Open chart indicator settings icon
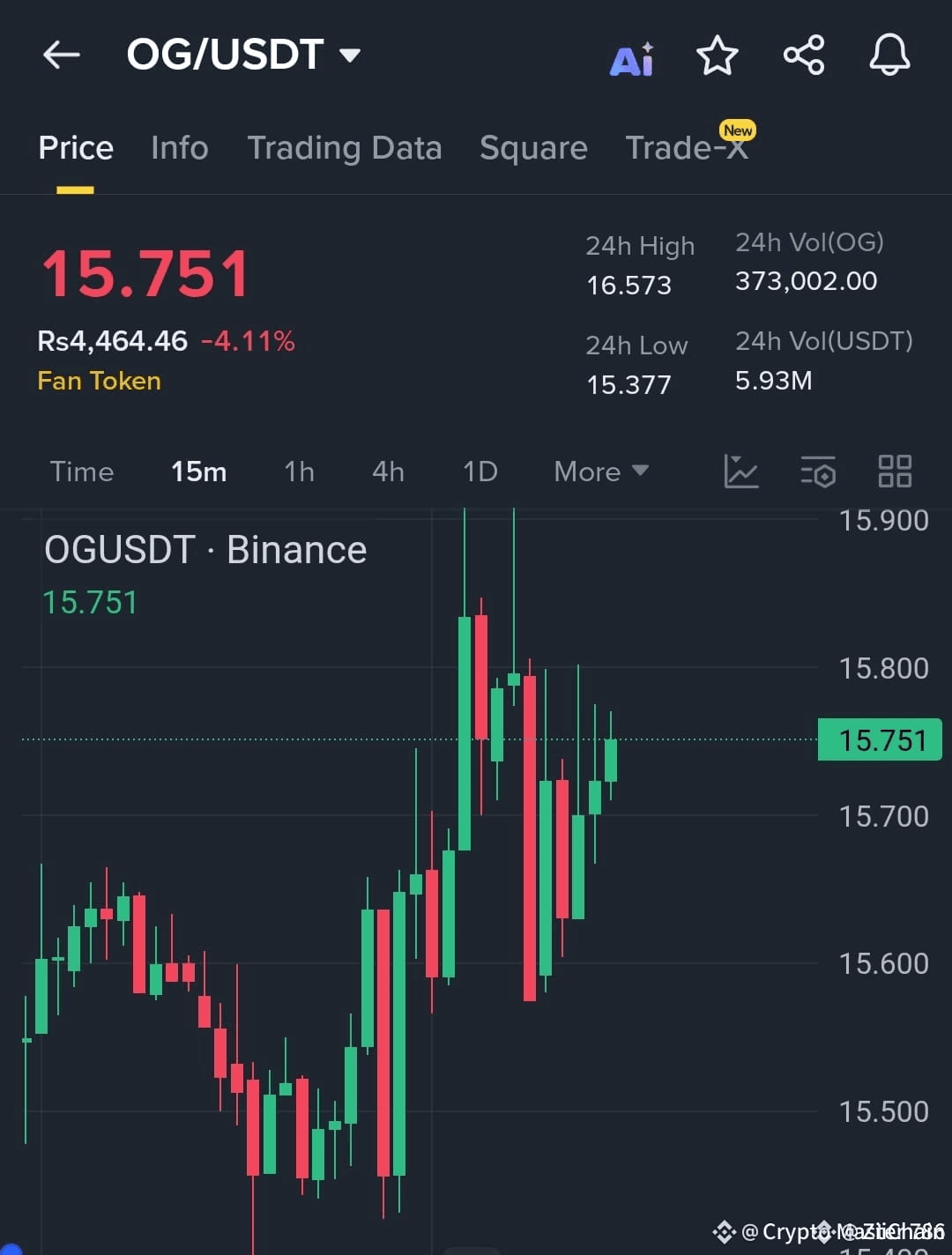952x1255 pixels. [x=818, y=471]
